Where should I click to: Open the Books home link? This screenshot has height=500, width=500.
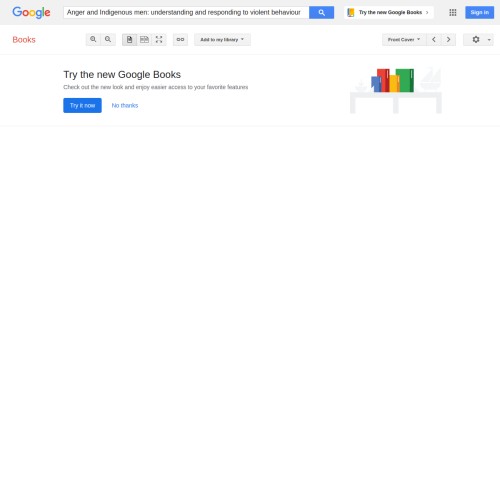[24, 40]
